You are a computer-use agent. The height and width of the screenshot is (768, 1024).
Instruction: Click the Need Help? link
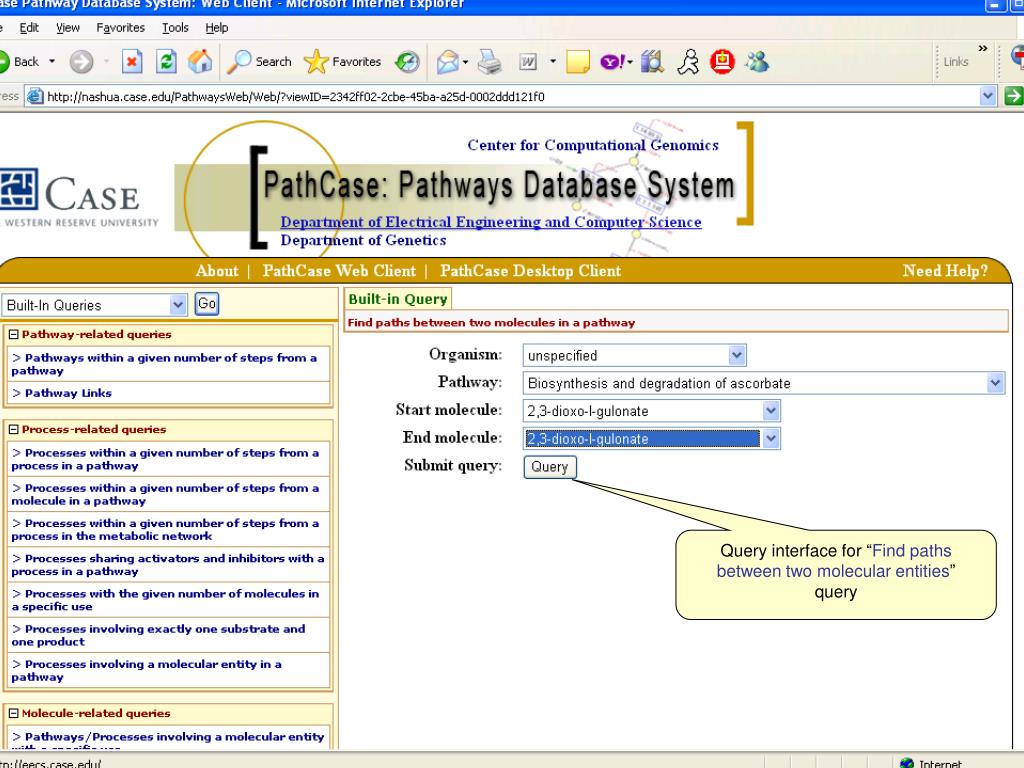945,270
